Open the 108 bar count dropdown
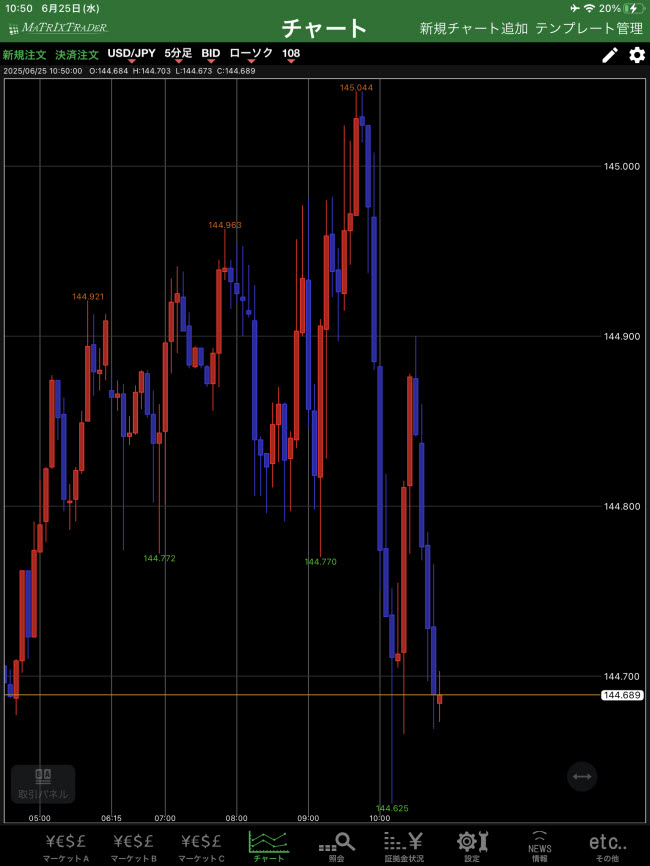Viewport: 650px width, 866px height. coord(291,55)
